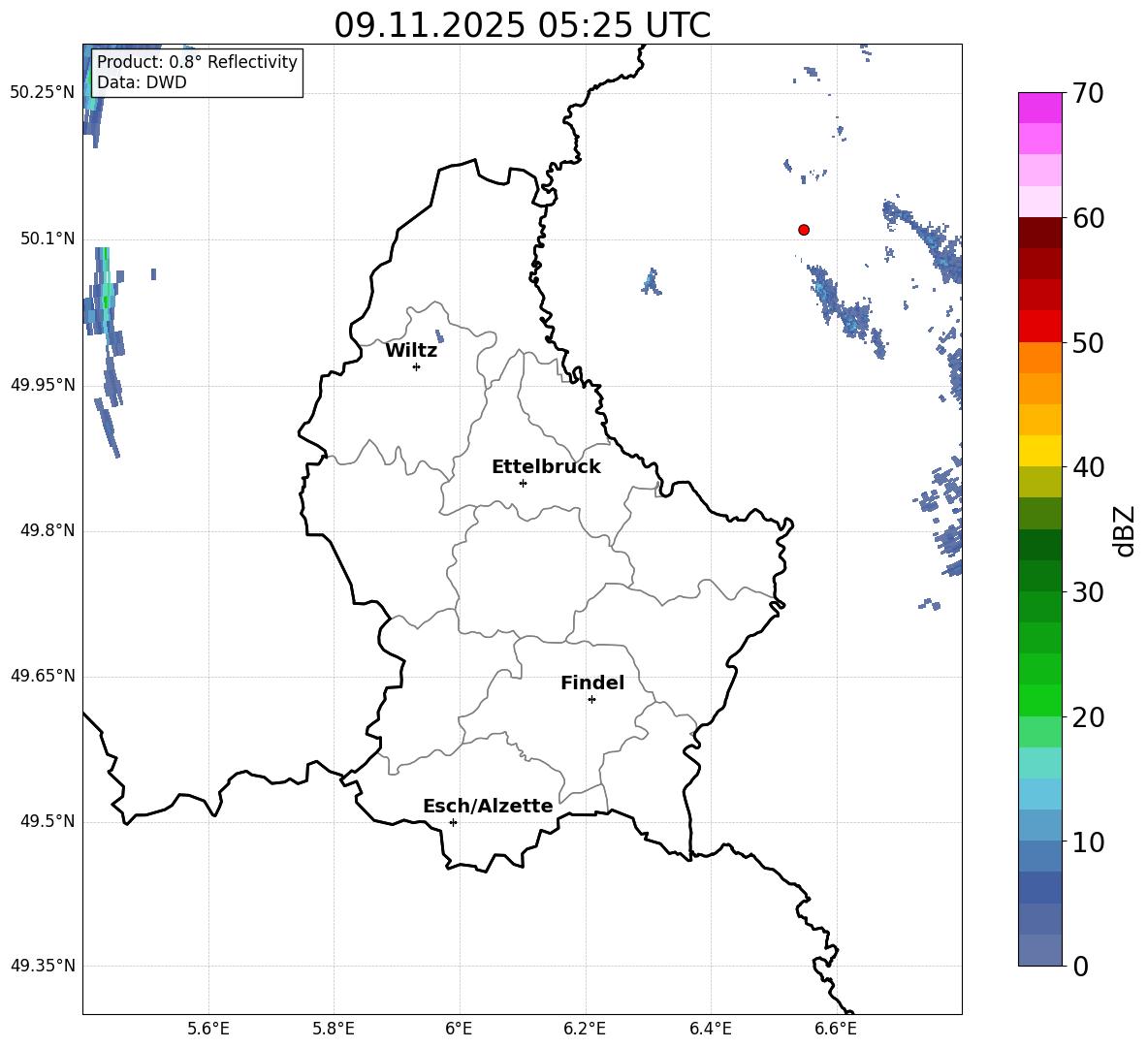The height and width of the screenshot is (1048, 1148).
Task: Click the magenta swatch at colorbar top
Action: point(1039,108)
